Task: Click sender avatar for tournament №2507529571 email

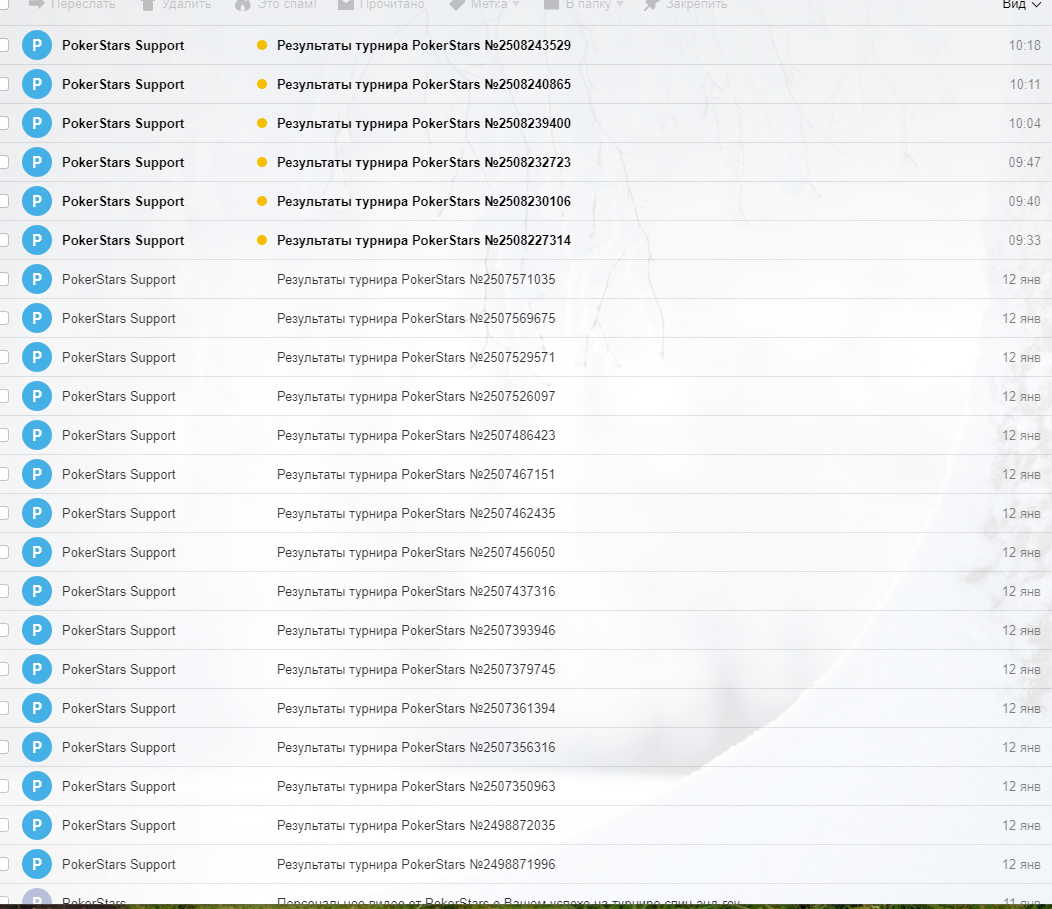Action: pyautogui.click(x=37, y=357)
